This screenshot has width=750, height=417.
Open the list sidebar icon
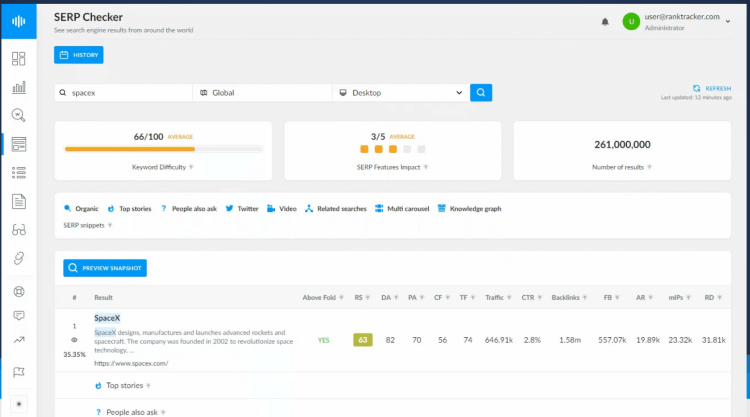[19, 173]
